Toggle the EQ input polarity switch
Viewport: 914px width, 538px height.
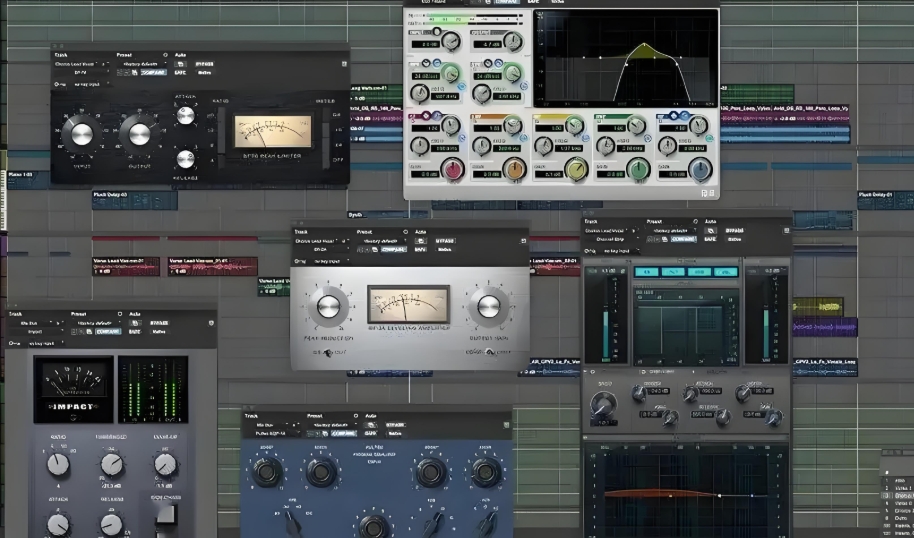[436, 32]
